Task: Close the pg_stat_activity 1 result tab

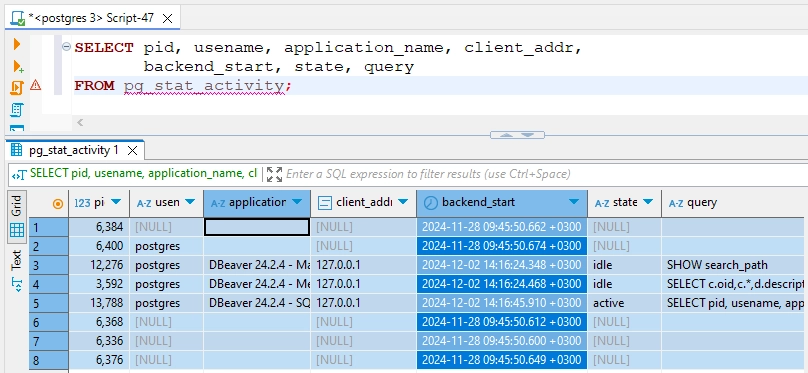Action: 132,150
